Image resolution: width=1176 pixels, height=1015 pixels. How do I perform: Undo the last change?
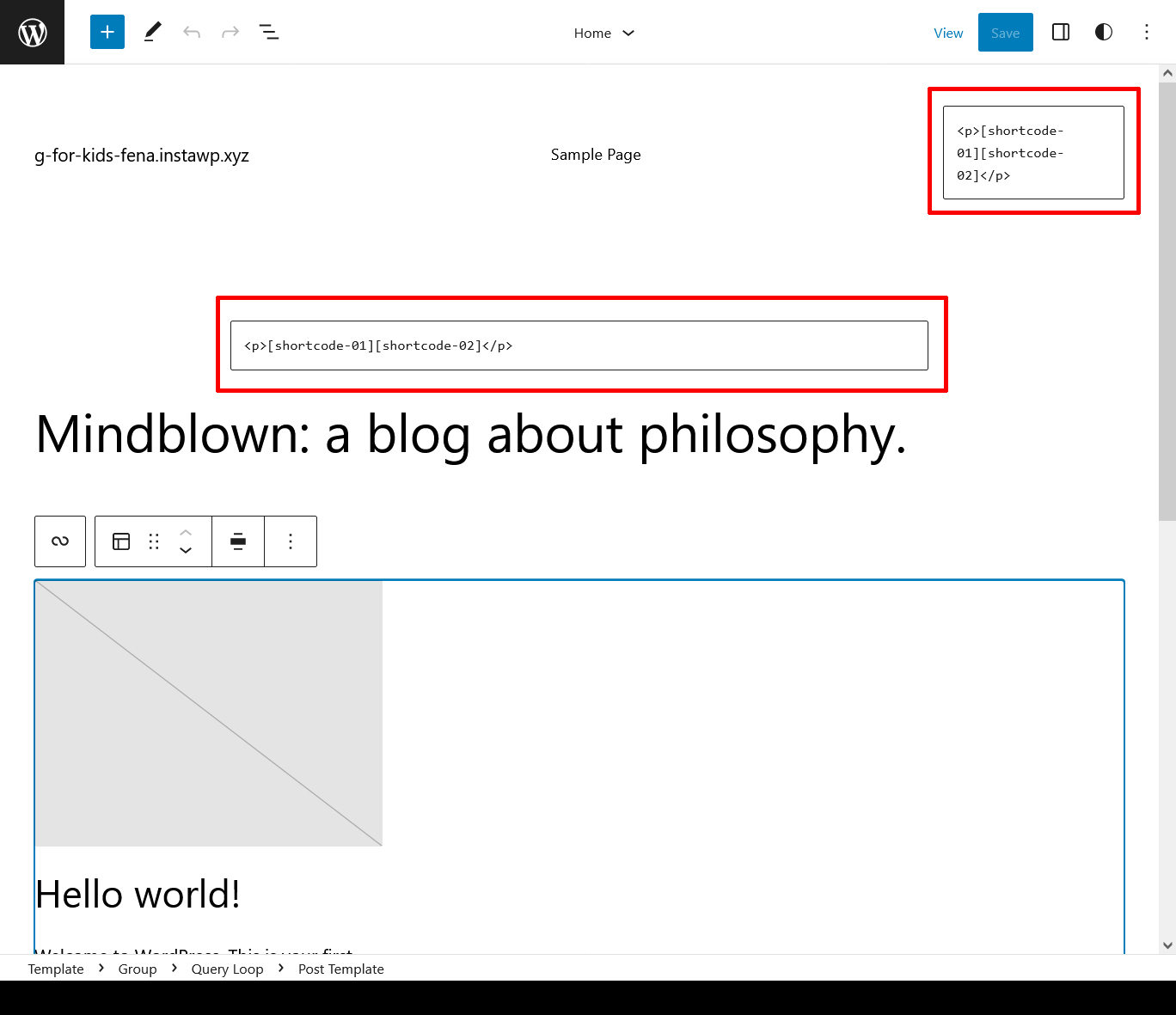(192, 32)
